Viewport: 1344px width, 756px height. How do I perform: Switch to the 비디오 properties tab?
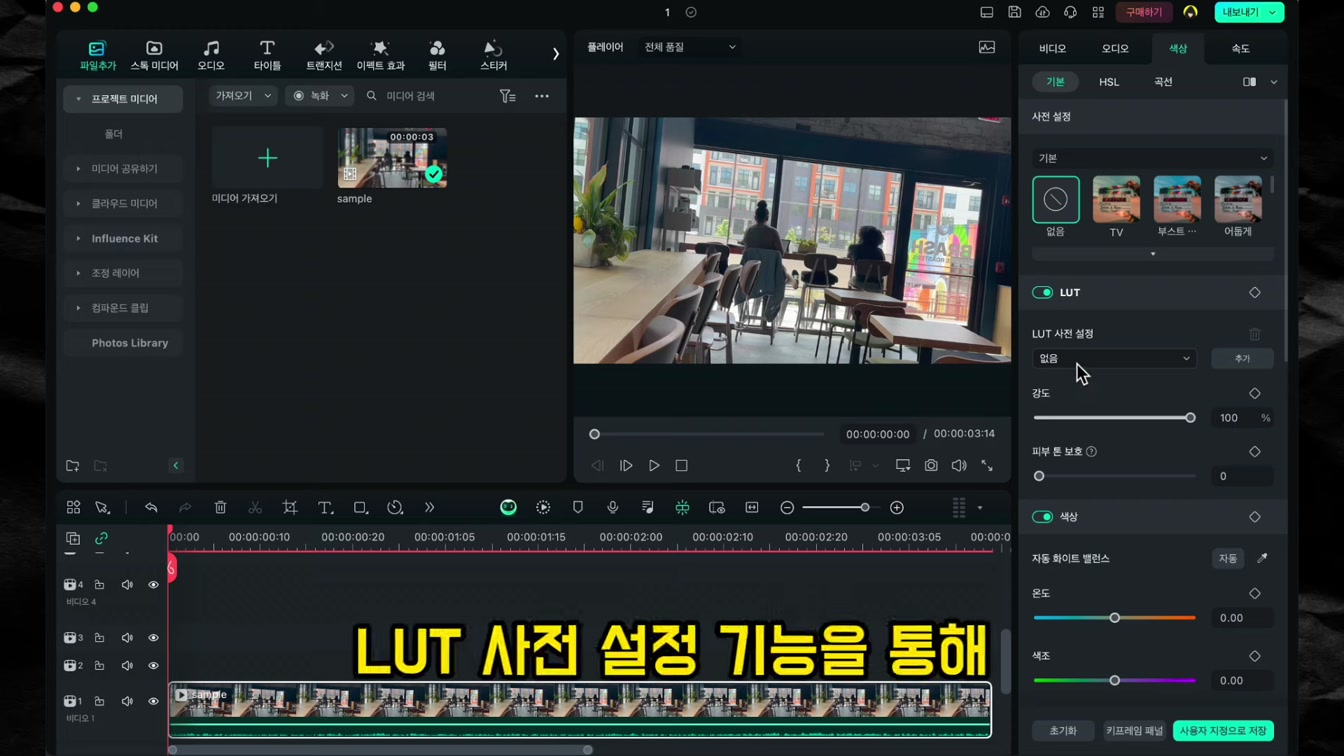(x=1052, y=48)
